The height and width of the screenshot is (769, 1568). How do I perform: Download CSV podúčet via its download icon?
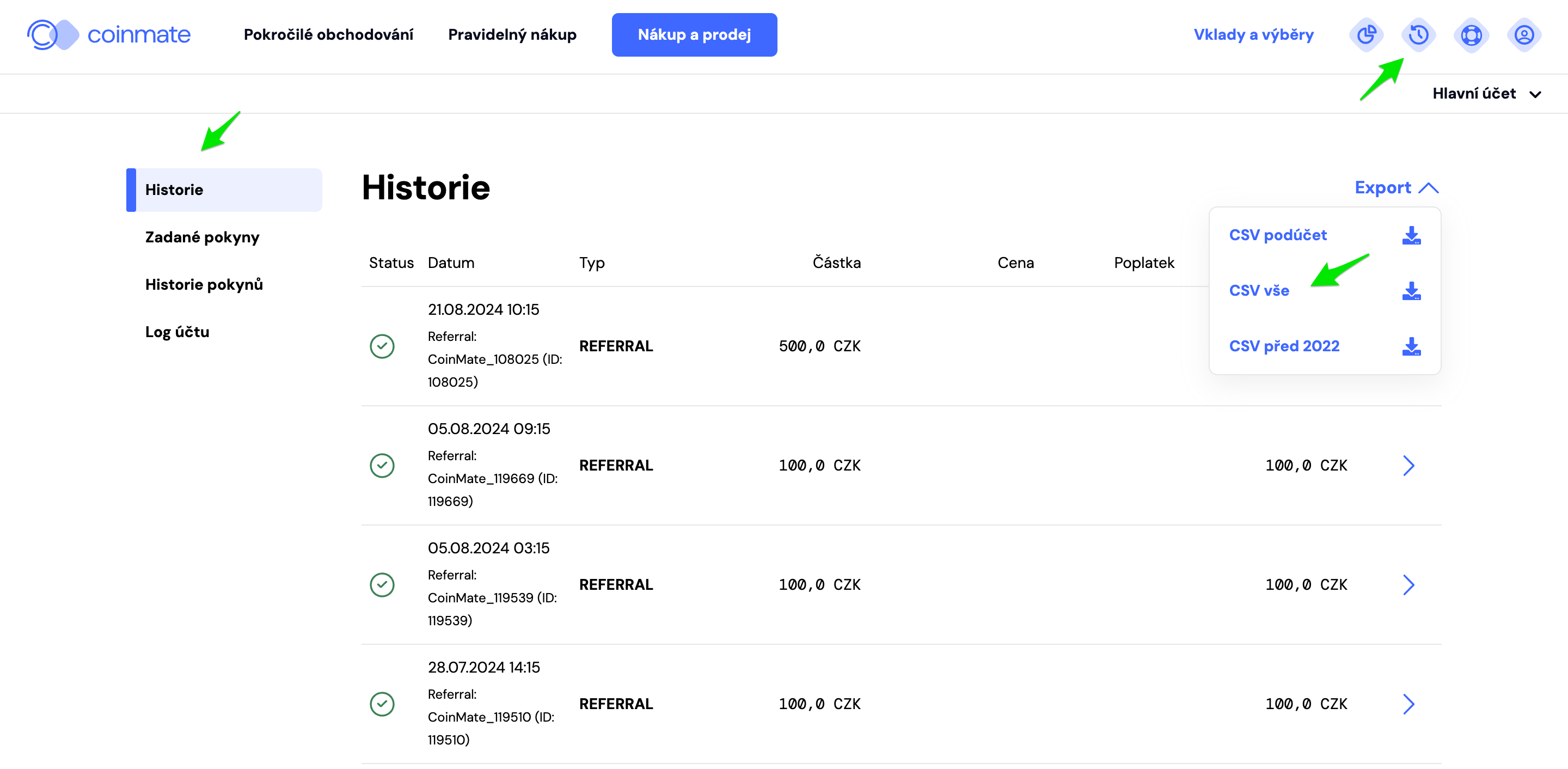[1411, 235]
